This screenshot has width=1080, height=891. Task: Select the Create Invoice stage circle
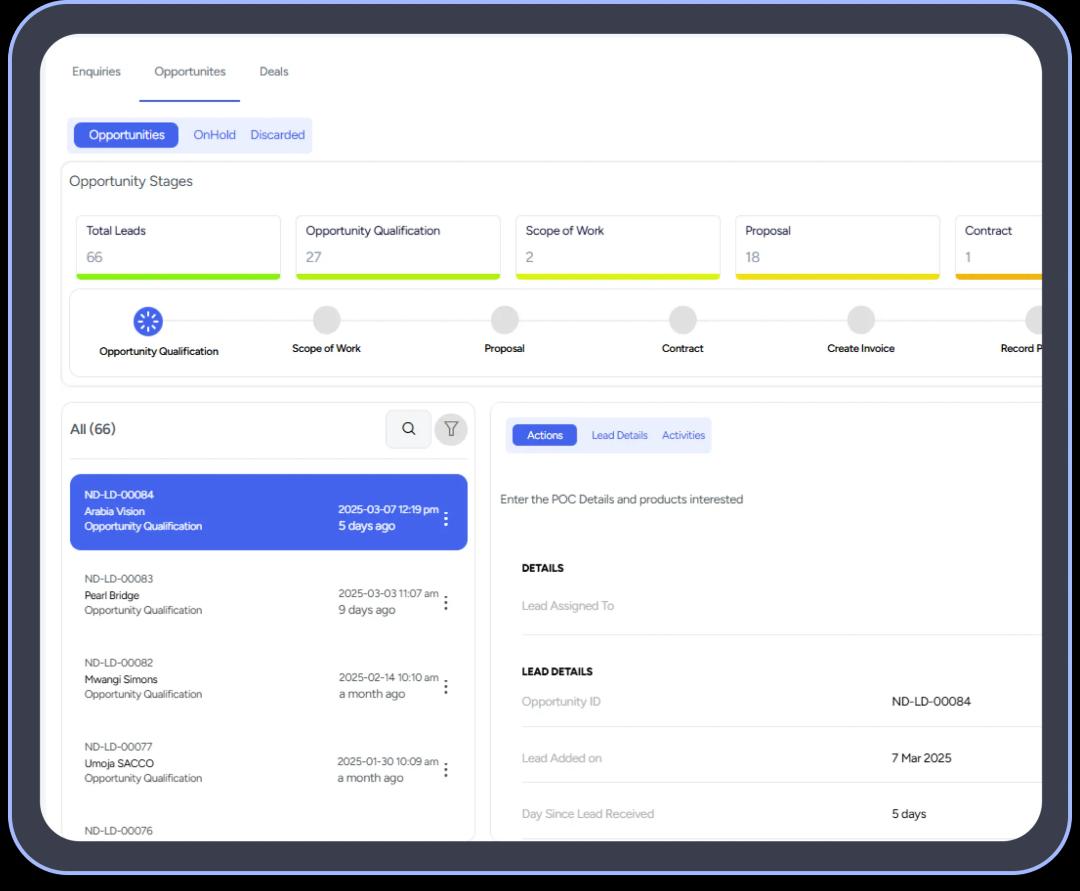pos(860,320)
